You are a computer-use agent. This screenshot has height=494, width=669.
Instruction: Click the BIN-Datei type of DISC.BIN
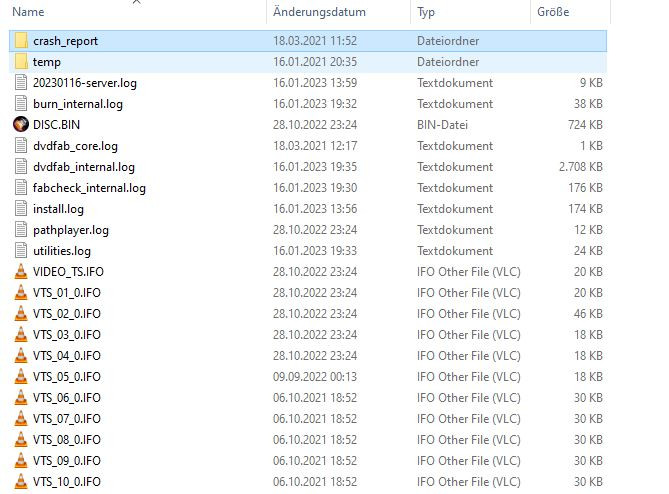(x=442, y=125)
